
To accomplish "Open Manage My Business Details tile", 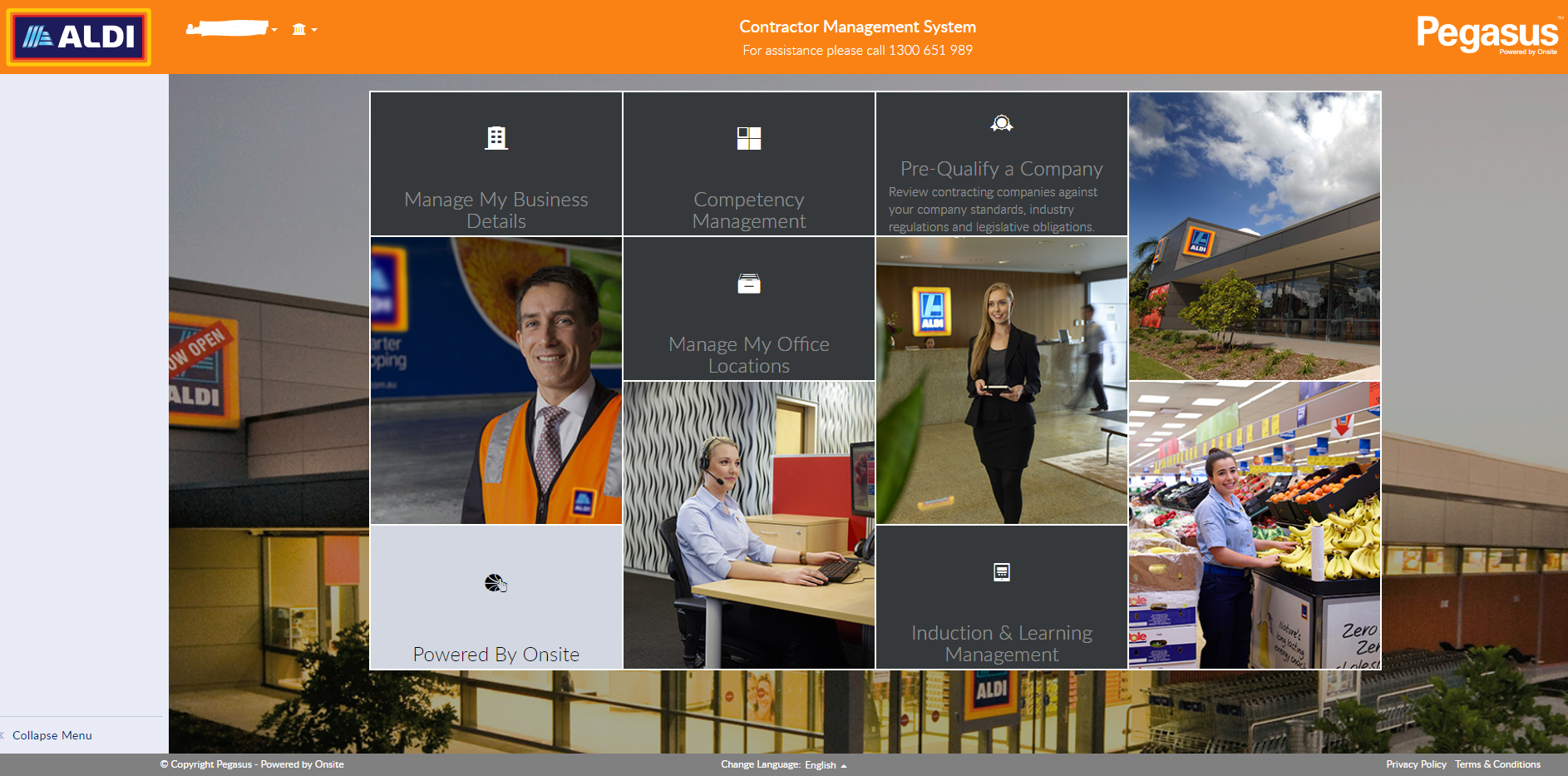I will pos(496,164).
